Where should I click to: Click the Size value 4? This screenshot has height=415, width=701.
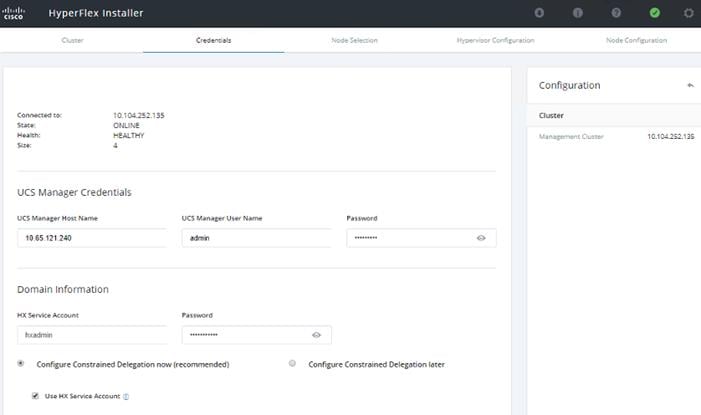click(115, 146)
